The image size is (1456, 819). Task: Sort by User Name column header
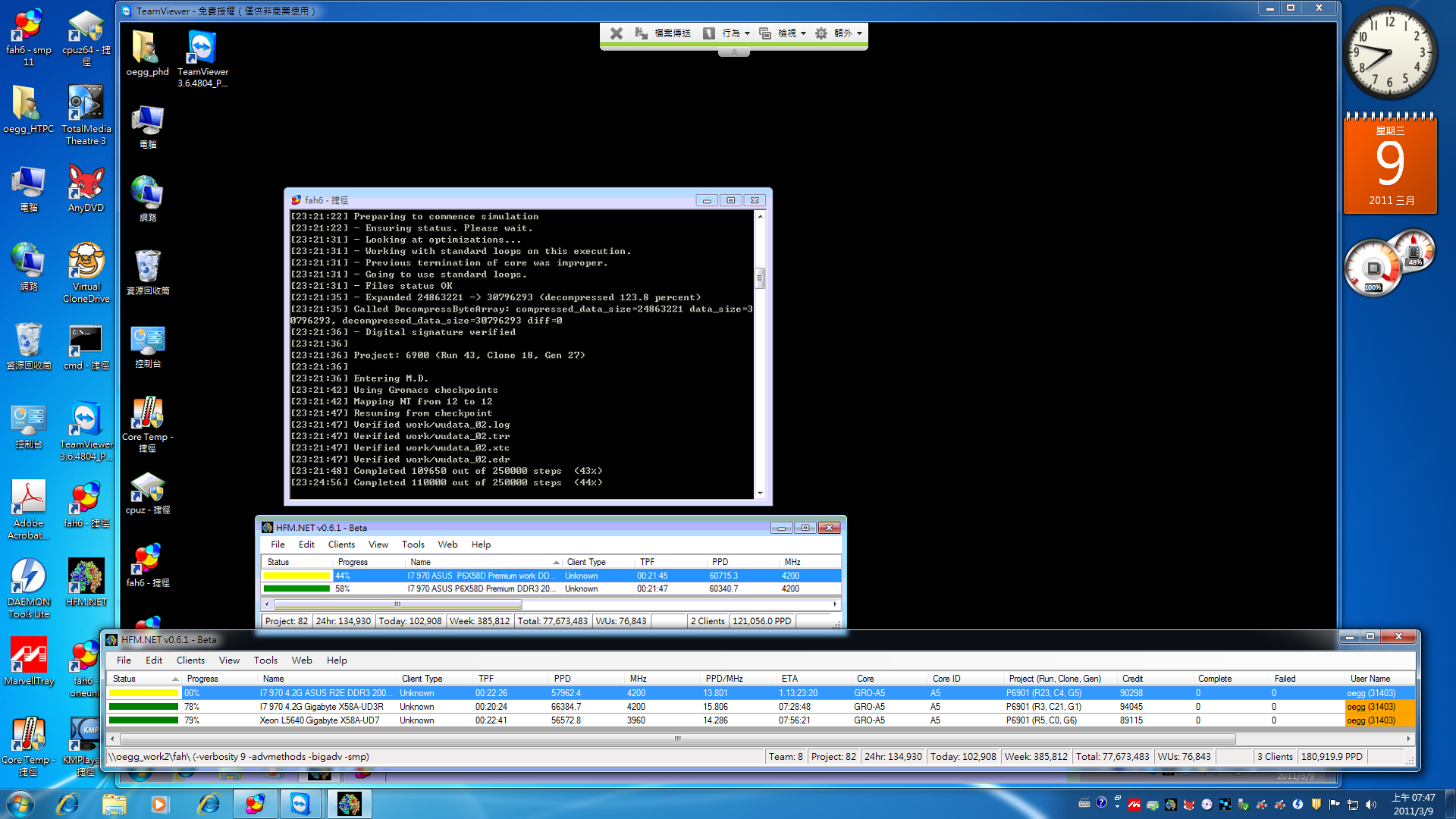(x=1380, y=679)
